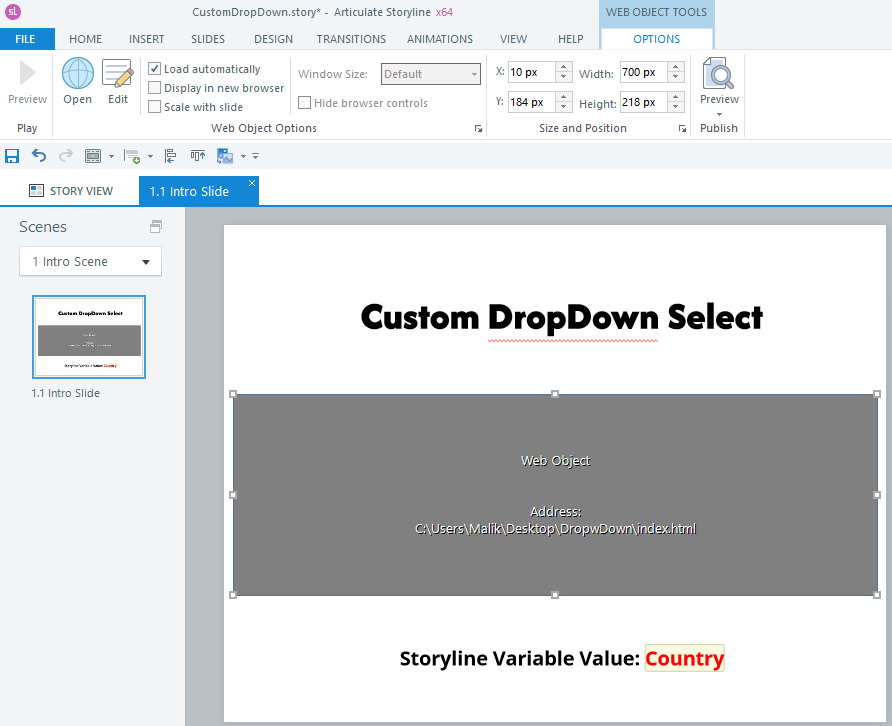Check the Scale with slide box
The image size is (892, 726).
point(155,107)
